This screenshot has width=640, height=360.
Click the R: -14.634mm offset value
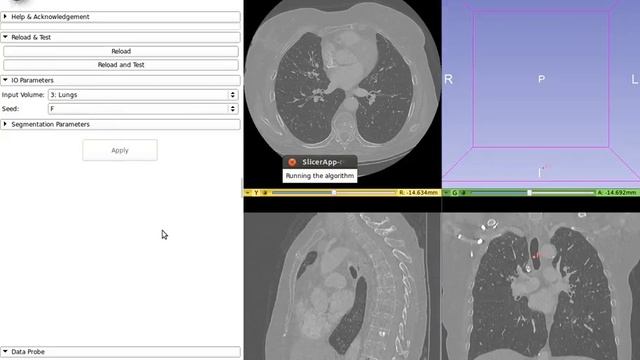click(x=418, y=192)
